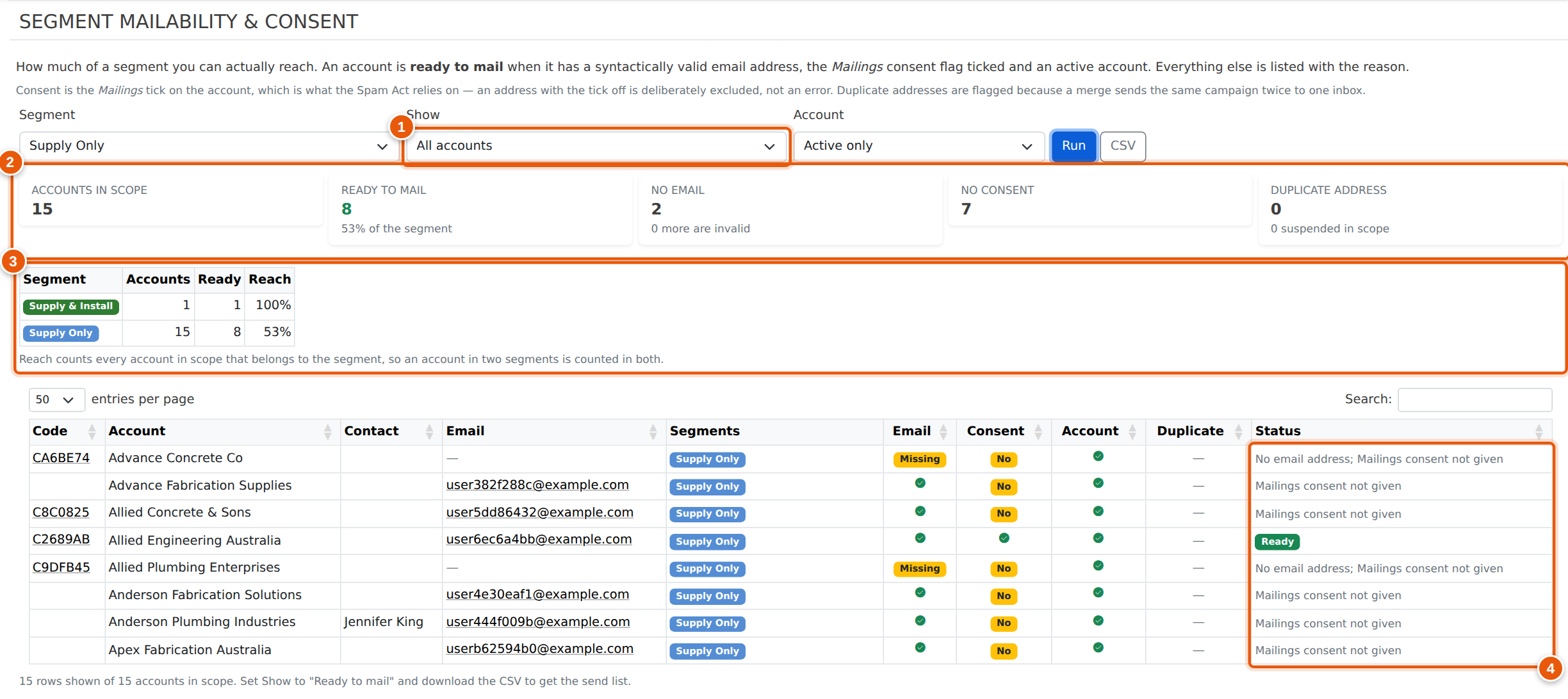The height and width of the screenshot is (699, 1568).
Task: Sort by Email validity column arrows
Action: tap(943, 432)
